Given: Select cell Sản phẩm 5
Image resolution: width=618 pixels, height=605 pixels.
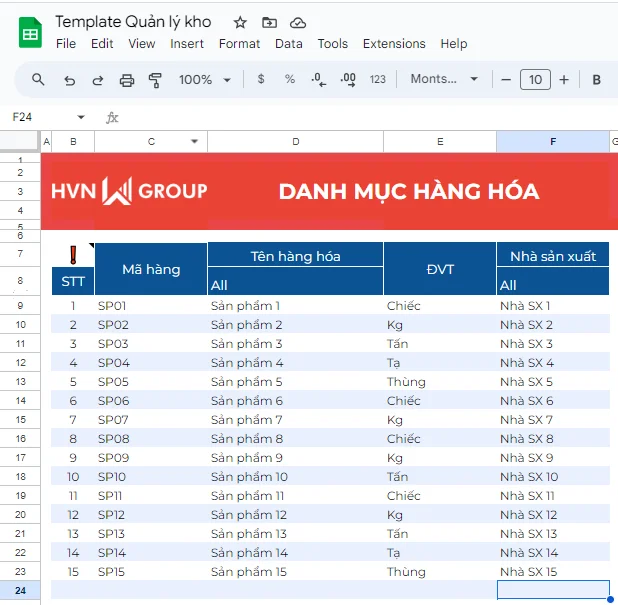Looking at the screenshot, I should pos(295,382).
